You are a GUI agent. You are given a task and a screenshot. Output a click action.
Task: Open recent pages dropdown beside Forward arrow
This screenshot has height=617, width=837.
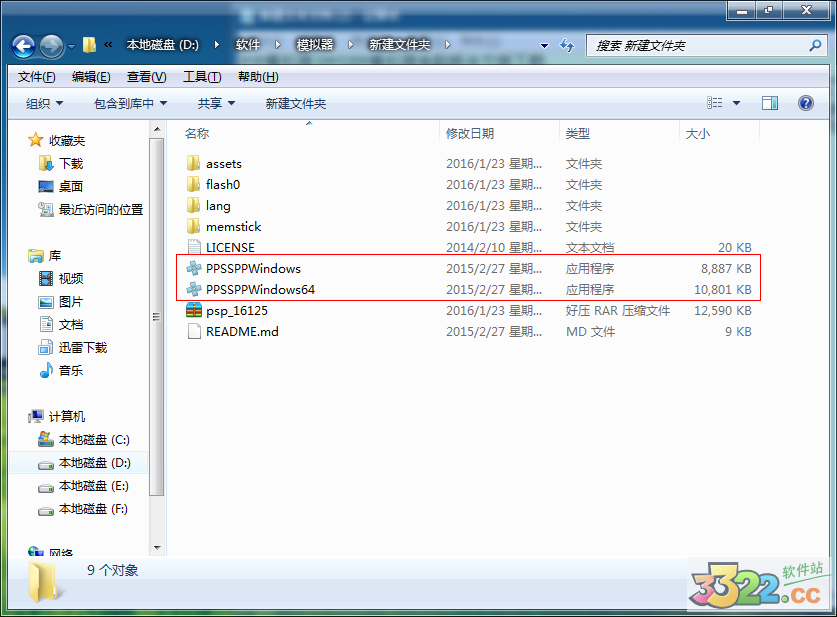[71, 46]
